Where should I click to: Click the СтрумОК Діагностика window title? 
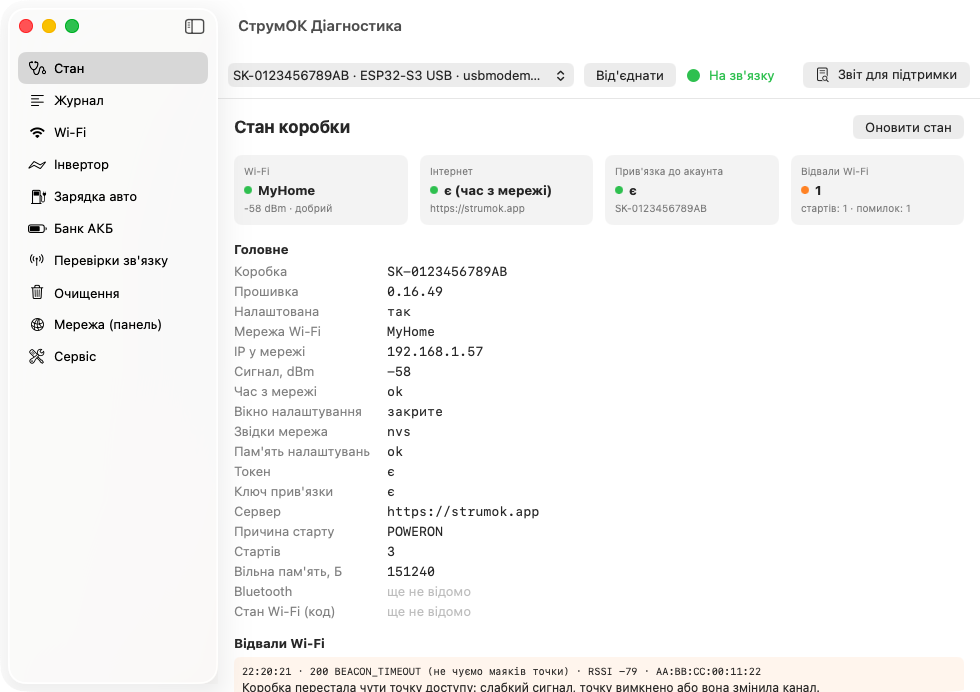tap(320, 26)
